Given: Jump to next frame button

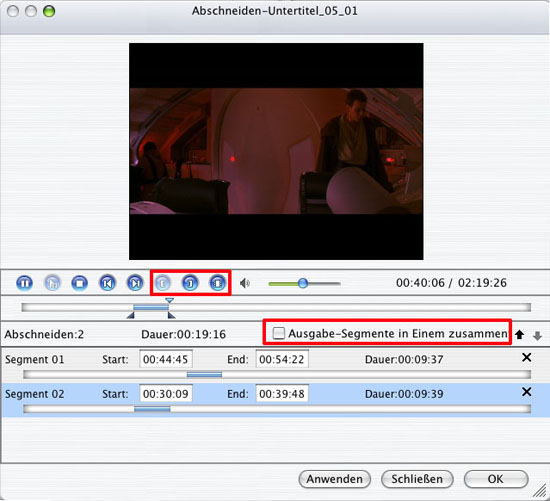Looking at the screenshot, I should pyautogui.click(x=135, y=283).
